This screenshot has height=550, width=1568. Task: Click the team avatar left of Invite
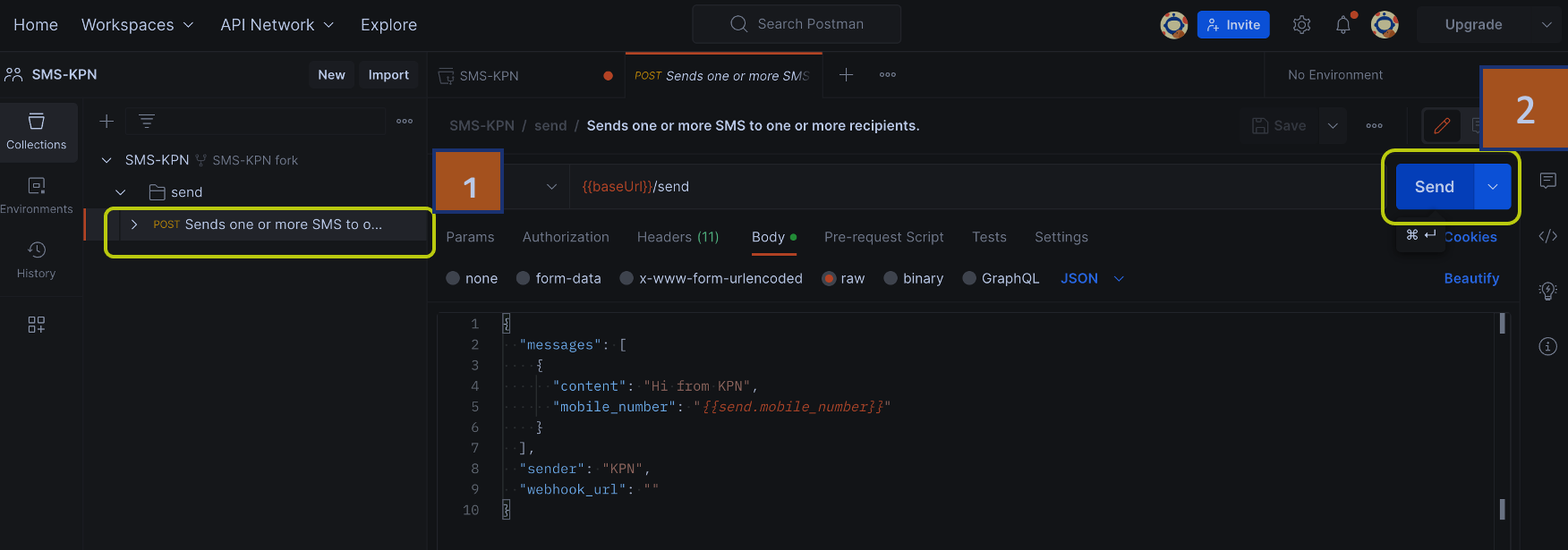(x=1174, y=25)
